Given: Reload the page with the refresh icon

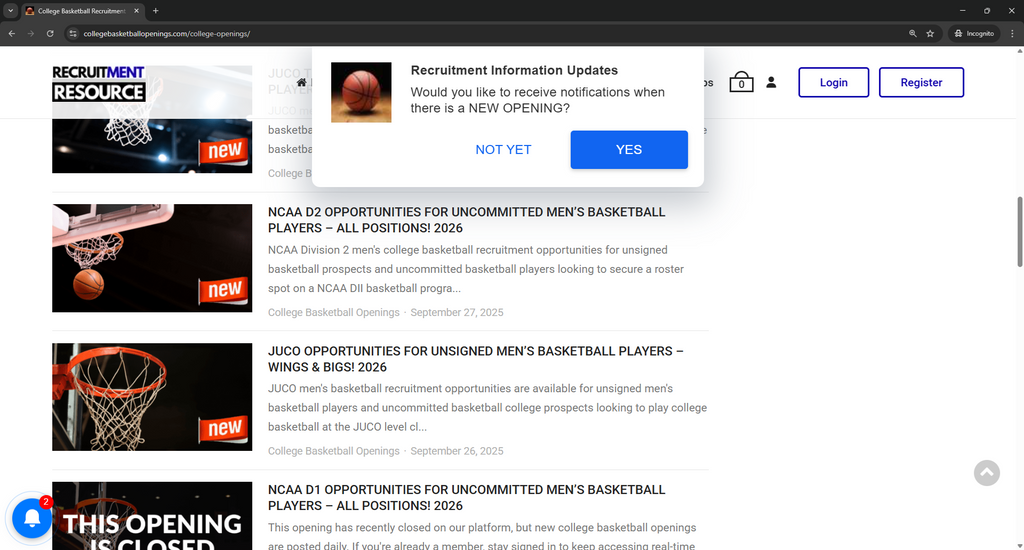Looking at the screenshot, I should click(x=50, y=33).
